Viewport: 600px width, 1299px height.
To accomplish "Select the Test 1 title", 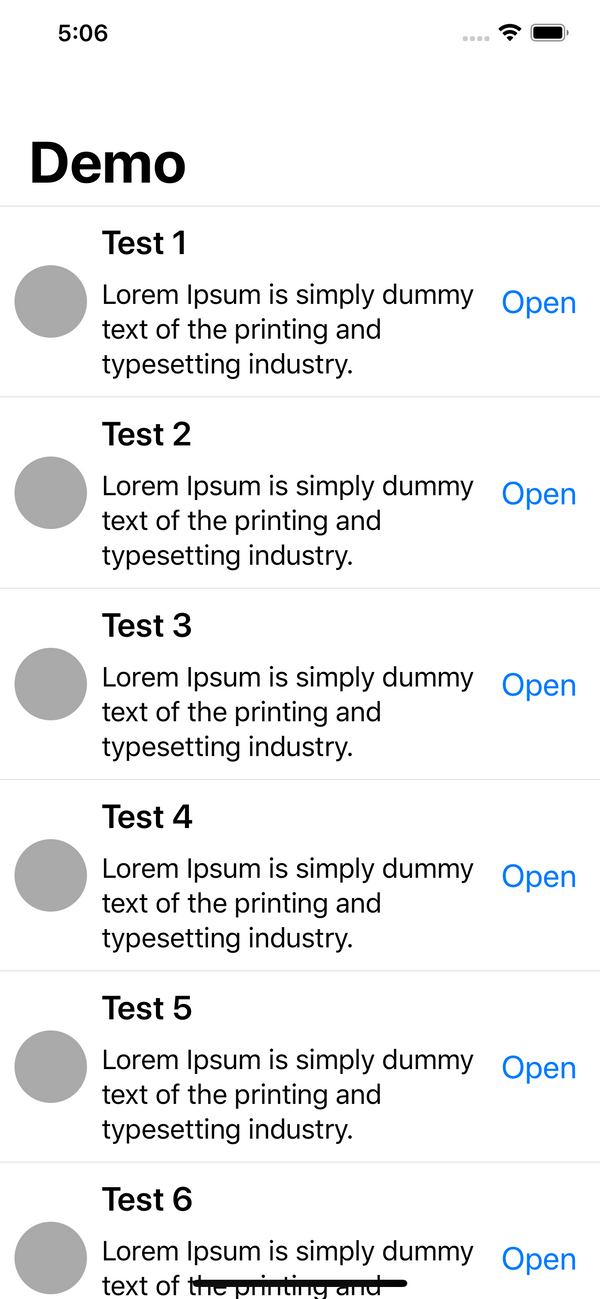I will [144, 243].
